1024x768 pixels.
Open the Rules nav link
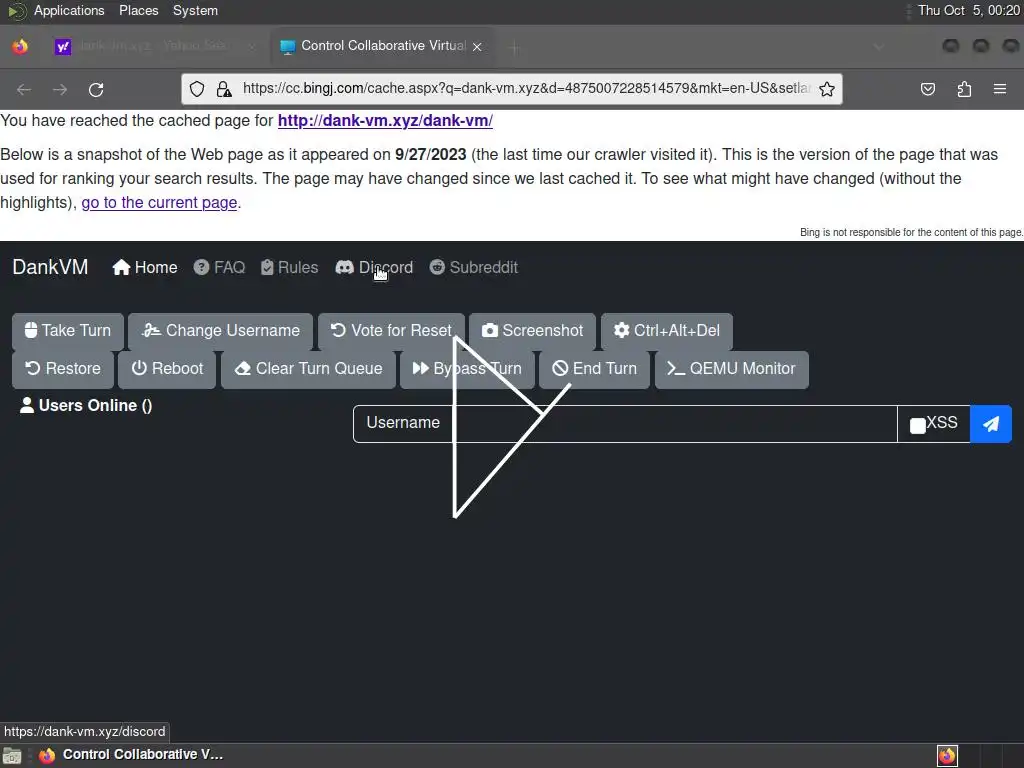[x=289, y=267]
